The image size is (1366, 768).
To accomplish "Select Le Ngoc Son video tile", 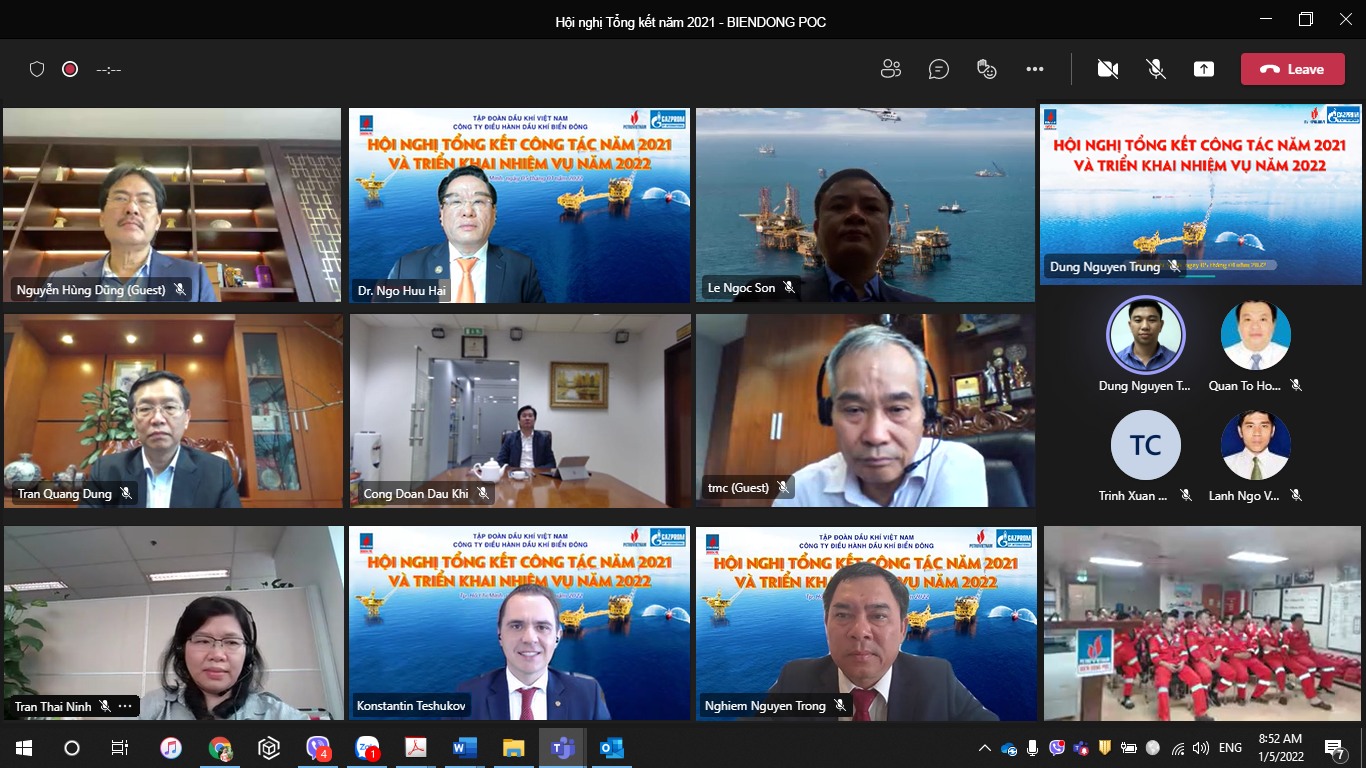I will pos(865,205).
